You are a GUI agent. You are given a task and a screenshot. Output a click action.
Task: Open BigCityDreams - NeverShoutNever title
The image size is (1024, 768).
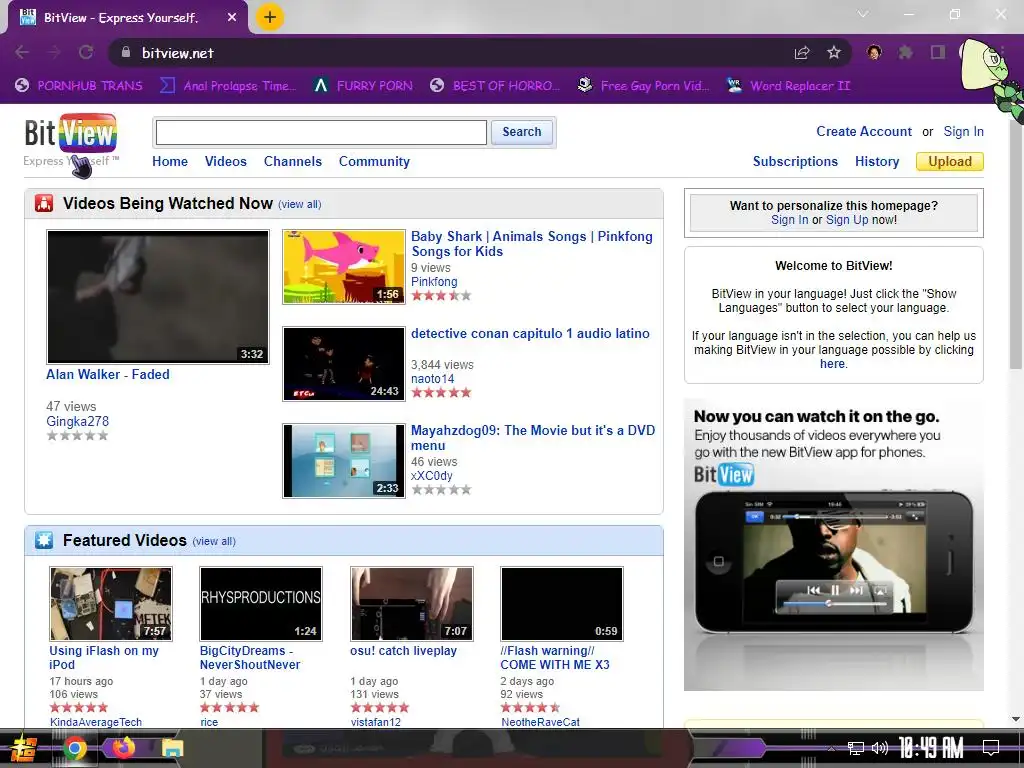(x=249, y=658)
